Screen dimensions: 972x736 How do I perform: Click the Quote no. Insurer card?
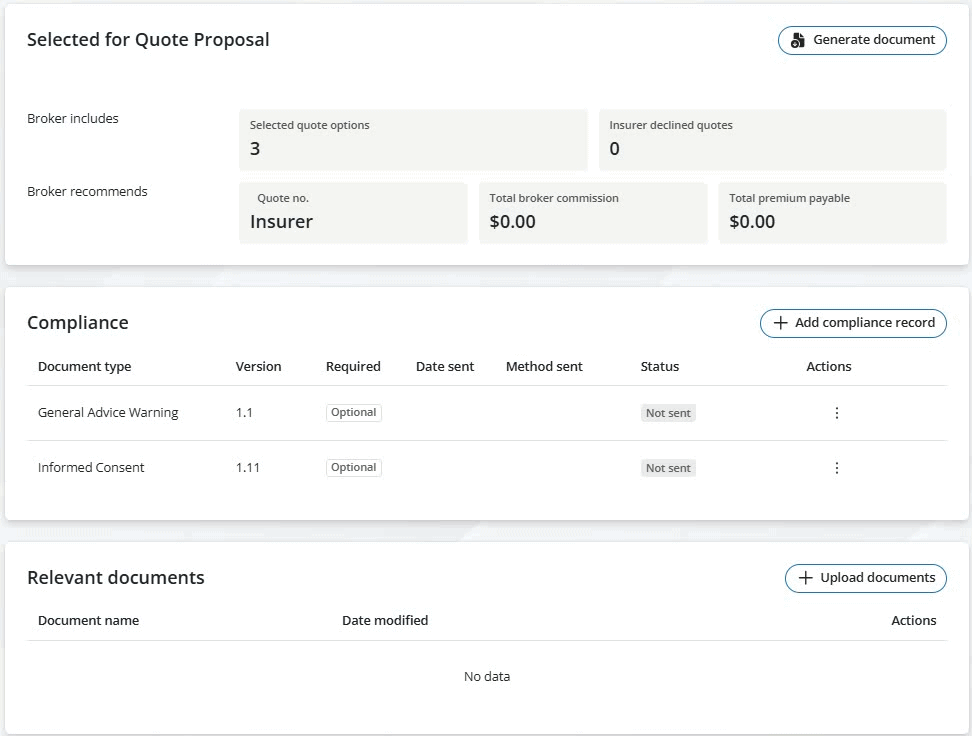(353, 213)
